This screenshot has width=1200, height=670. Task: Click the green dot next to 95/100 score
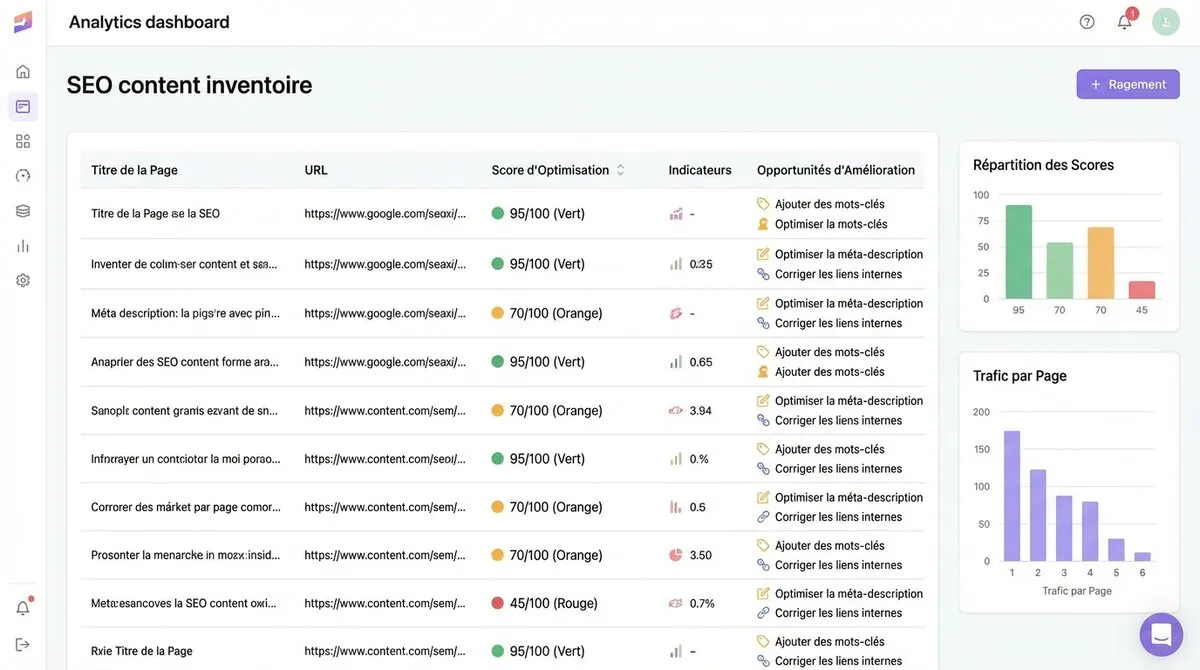tap(496, 213)
